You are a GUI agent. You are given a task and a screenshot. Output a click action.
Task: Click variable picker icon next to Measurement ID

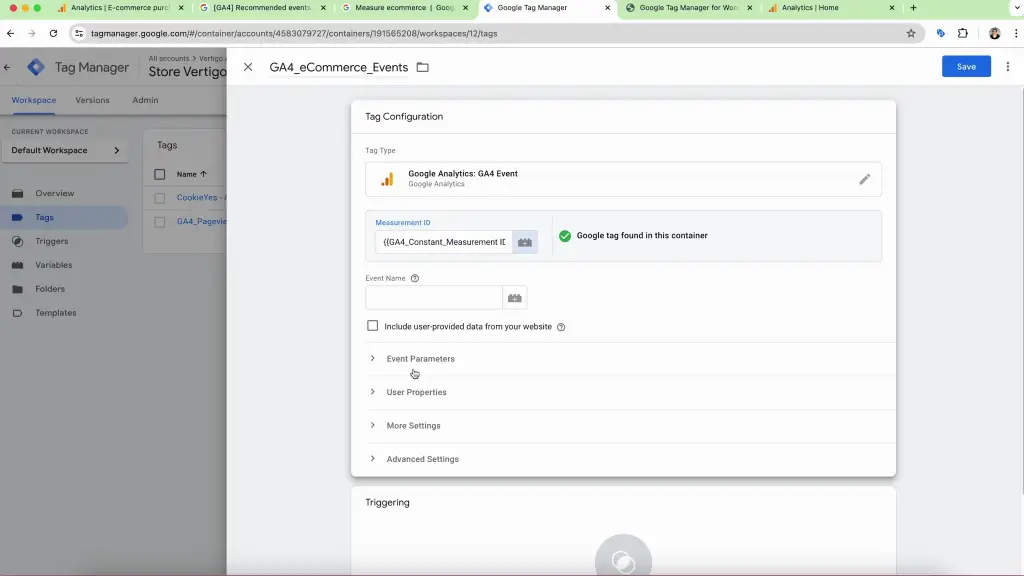click(x=525, y=242)
